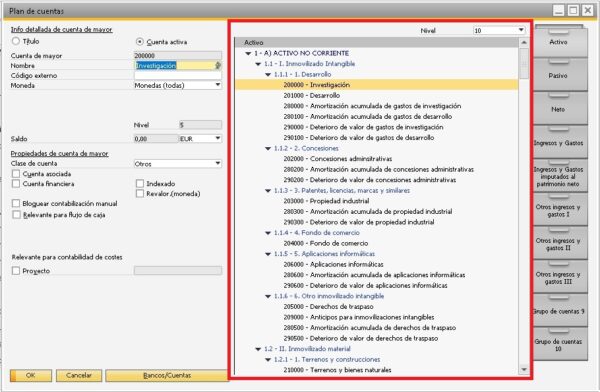This screenshot has height=392, width=600.
Task: Click the Código externo input field
Action: (x=178, y=75)
